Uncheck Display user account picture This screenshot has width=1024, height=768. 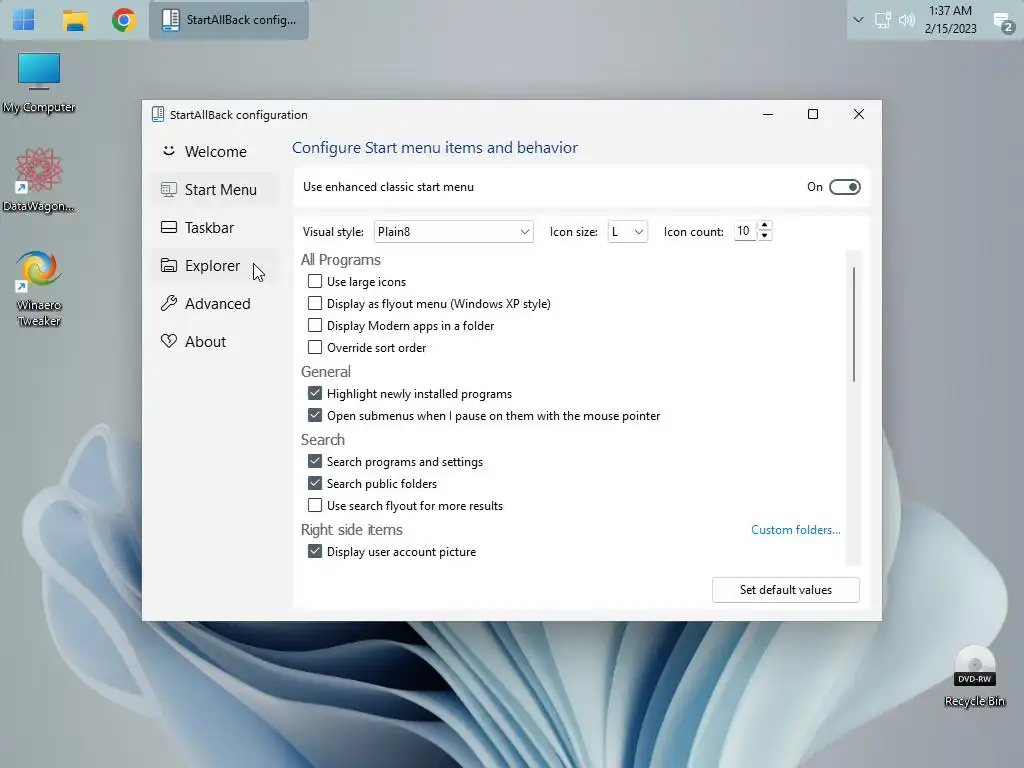pos(315,551)
